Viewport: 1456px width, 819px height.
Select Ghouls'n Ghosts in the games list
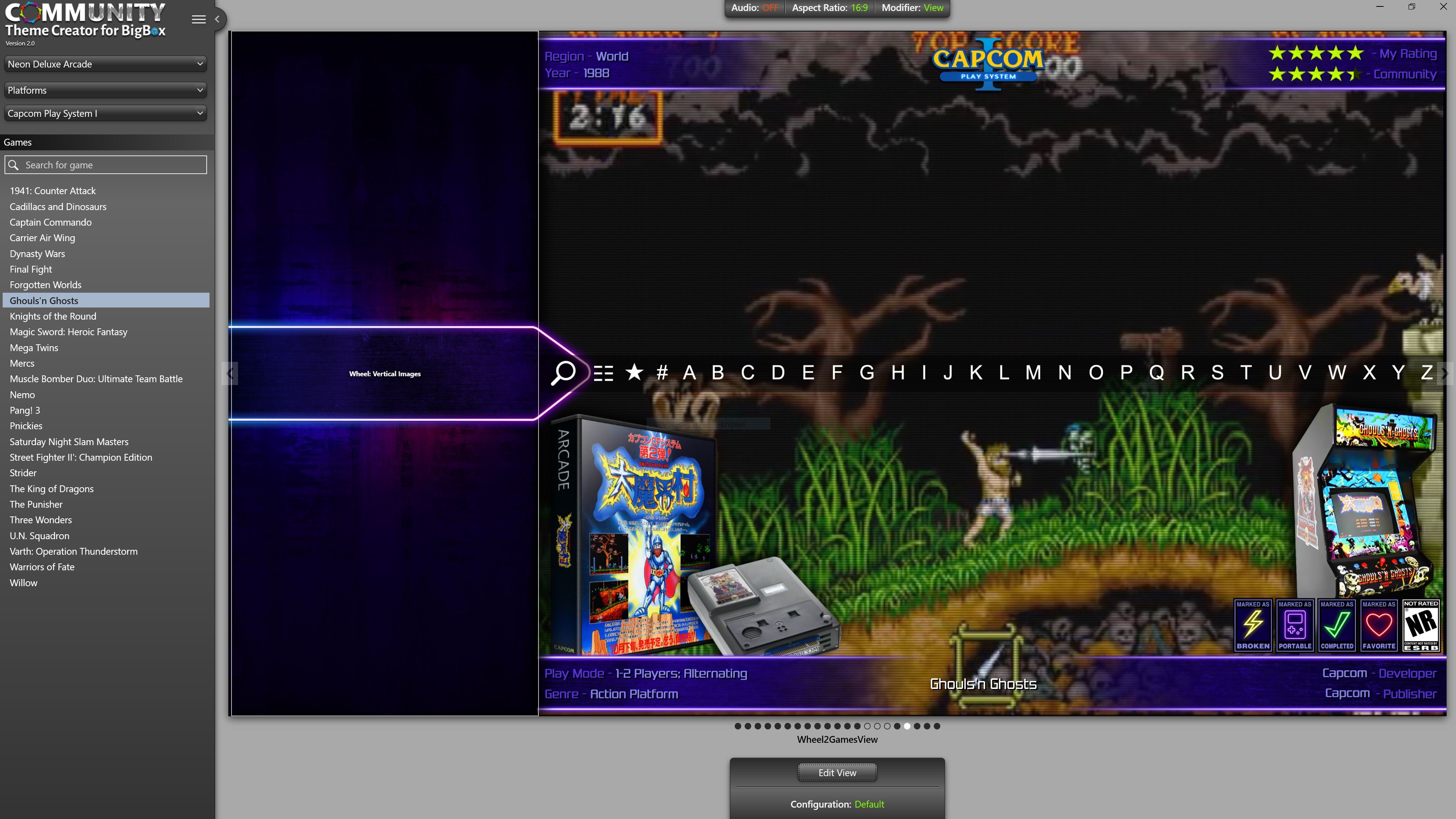(x=106, y=301)
